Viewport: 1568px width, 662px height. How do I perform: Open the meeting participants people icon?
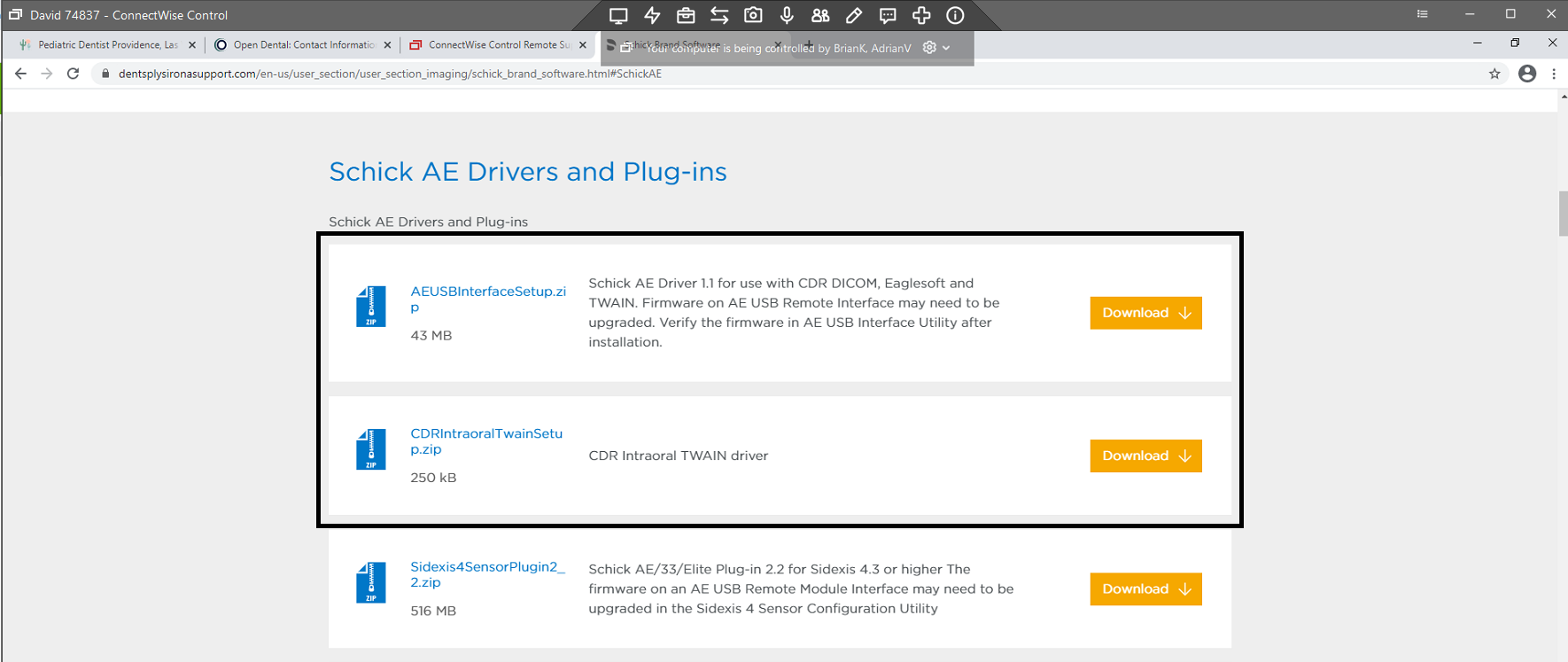click(820, 15)
